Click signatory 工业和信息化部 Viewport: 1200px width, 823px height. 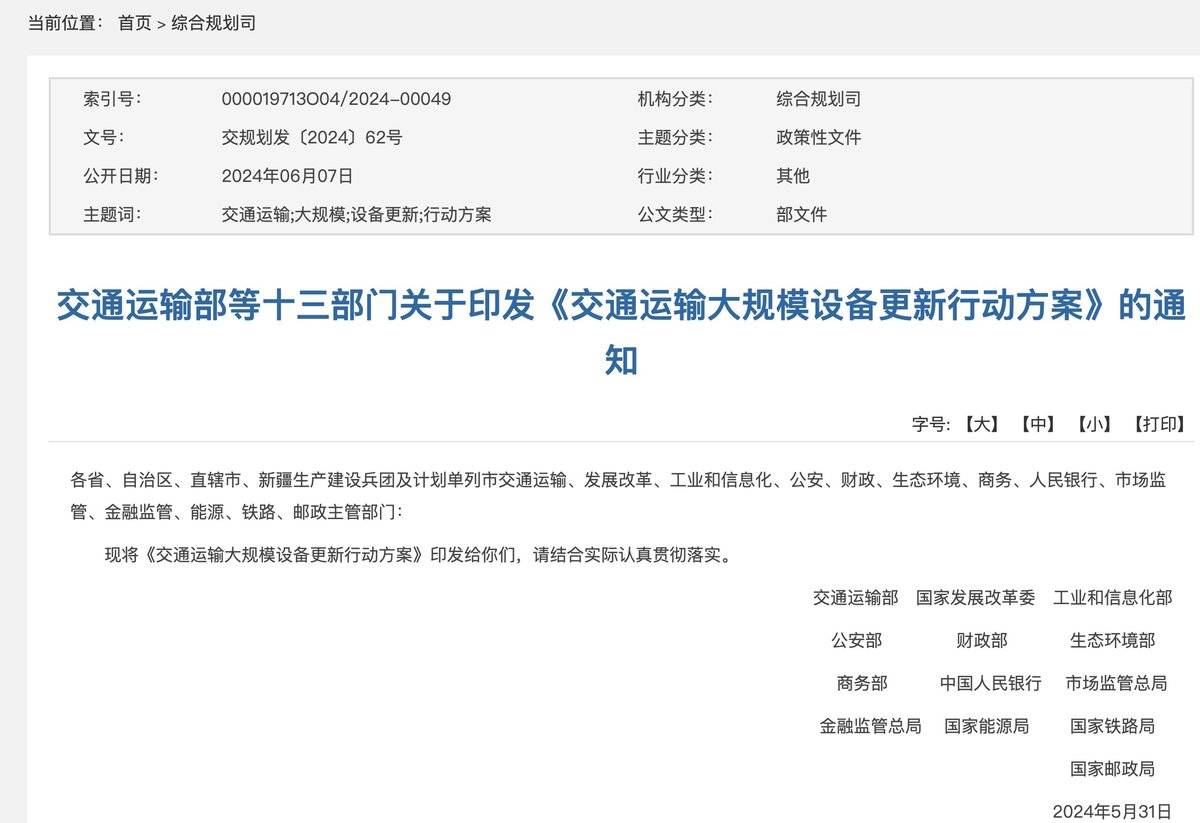pyautogui.click(x=1112, y=598)
